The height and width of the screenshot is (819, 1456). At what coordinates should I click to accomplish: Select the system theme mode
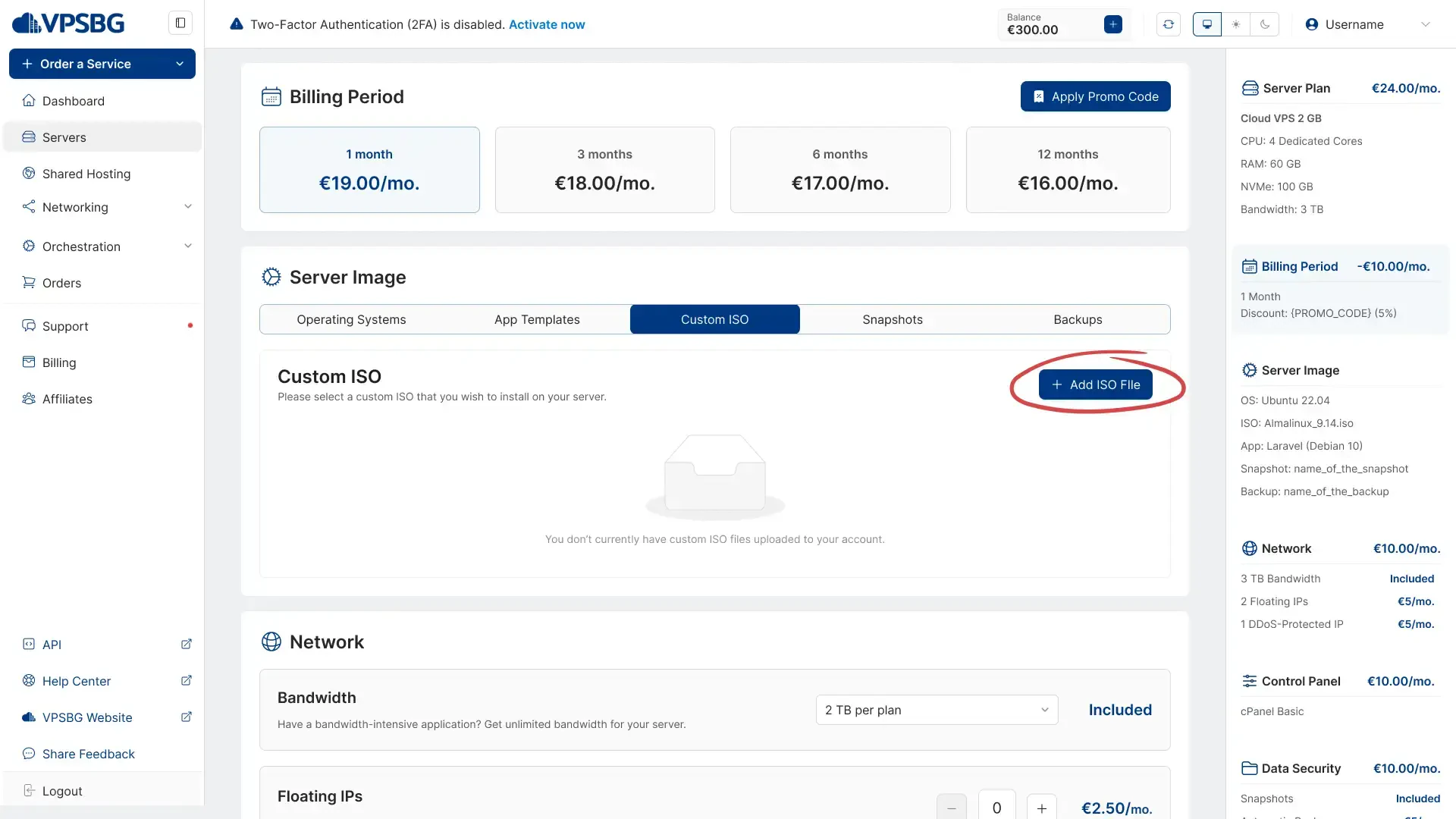pos(1207,24)
